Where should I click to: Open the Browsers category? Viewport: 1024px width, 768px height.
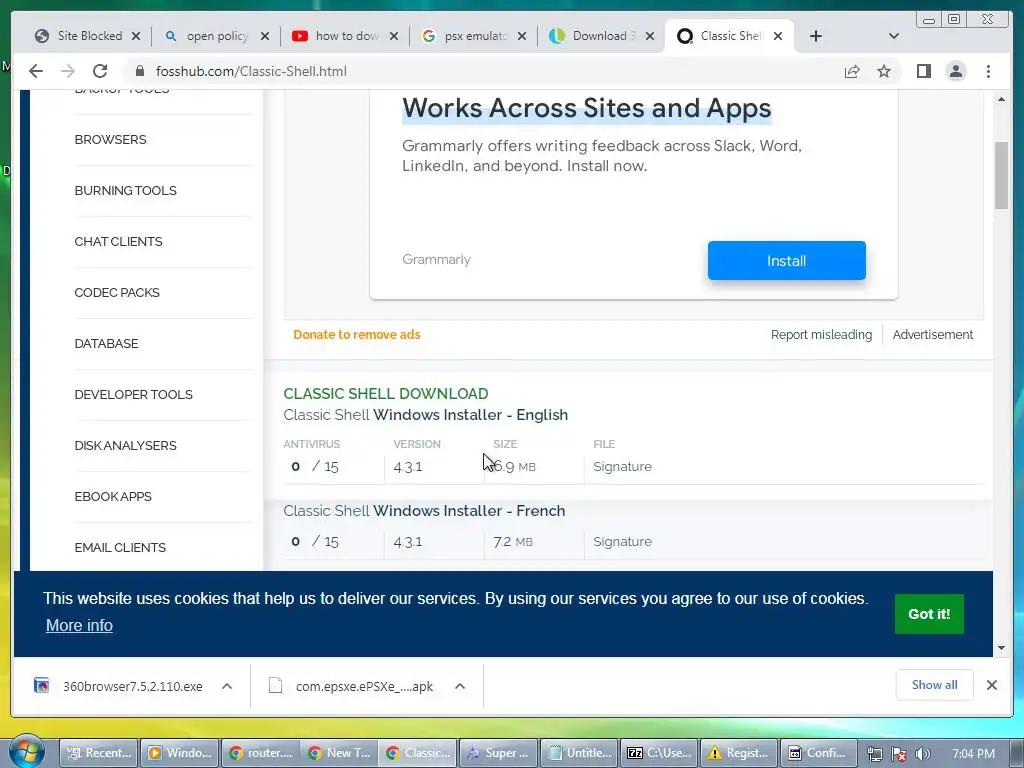pos(110,140)
